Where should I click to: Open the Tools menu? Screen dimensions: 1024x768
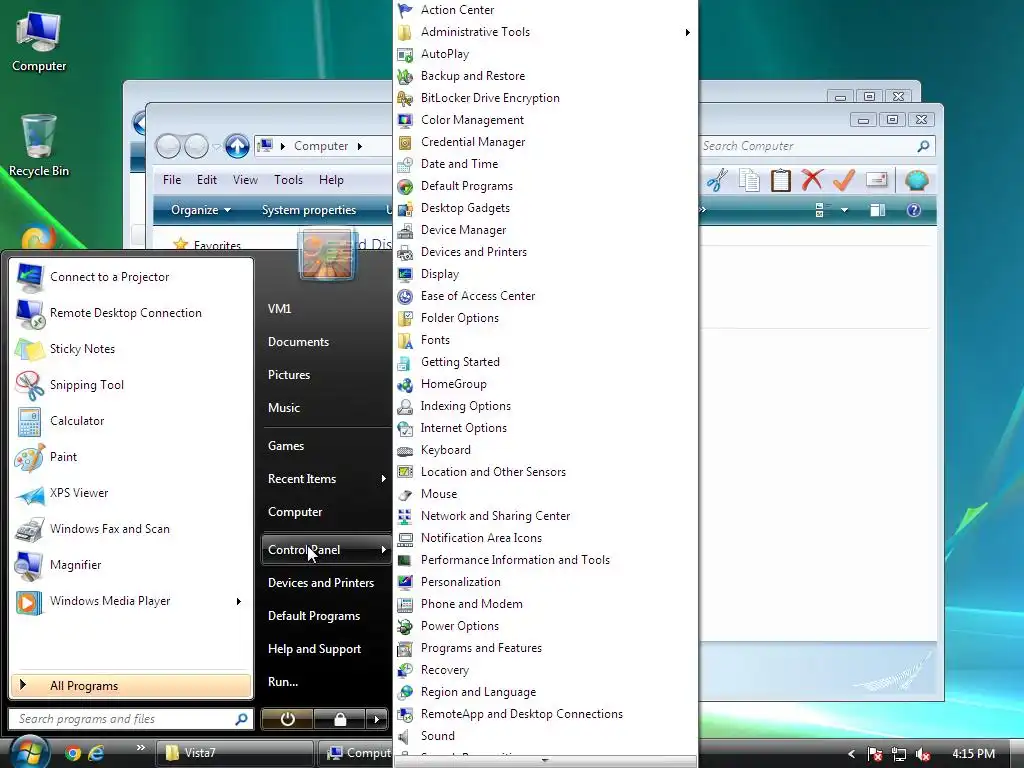[x=288, y=180]
